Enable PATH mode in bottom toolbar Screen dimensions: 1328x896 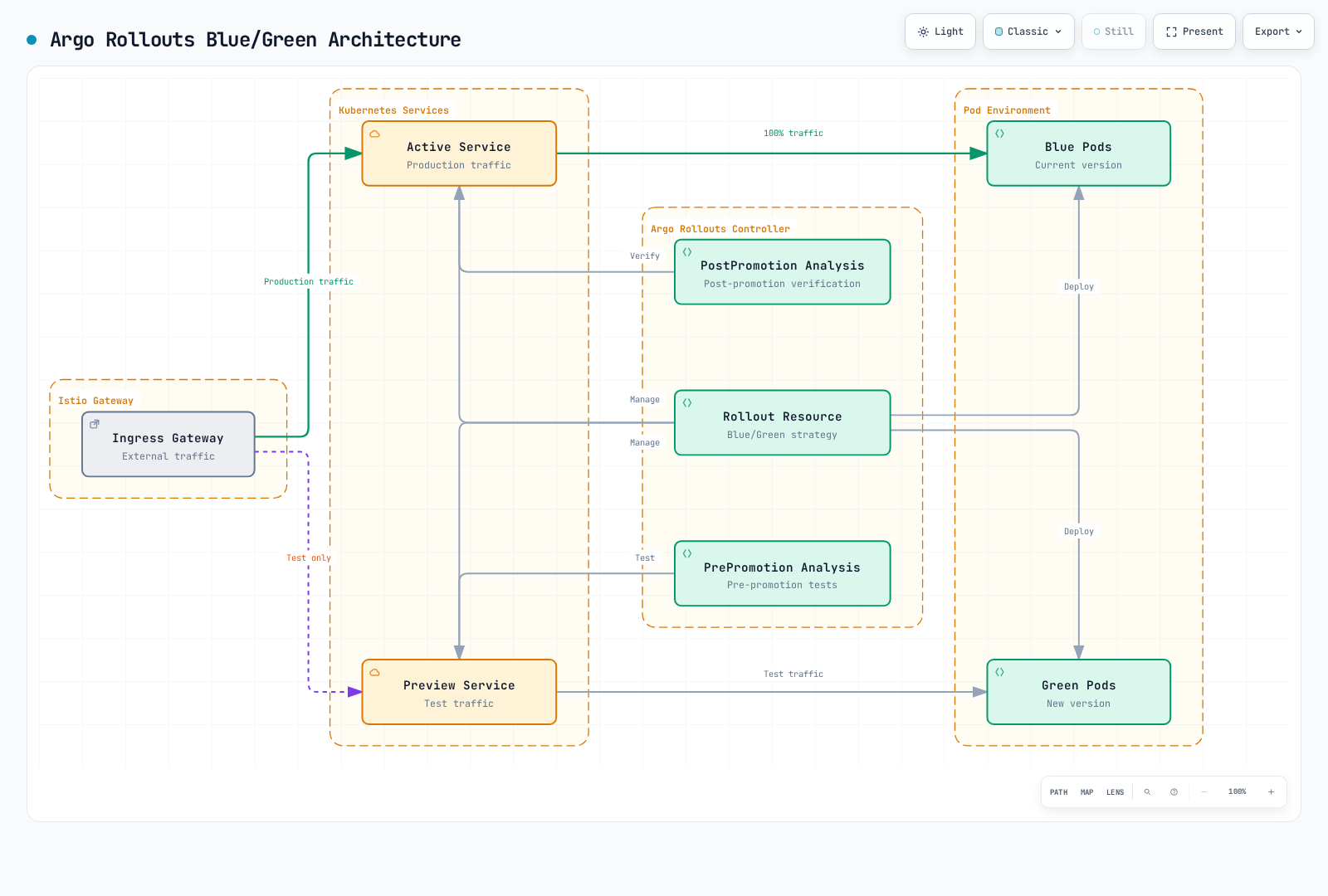1059,792
